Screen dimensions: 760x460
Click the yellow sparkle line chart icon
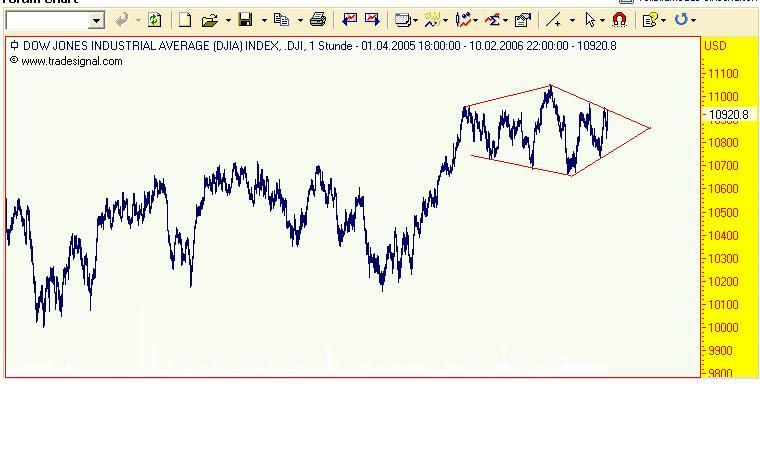pos(431,20)
